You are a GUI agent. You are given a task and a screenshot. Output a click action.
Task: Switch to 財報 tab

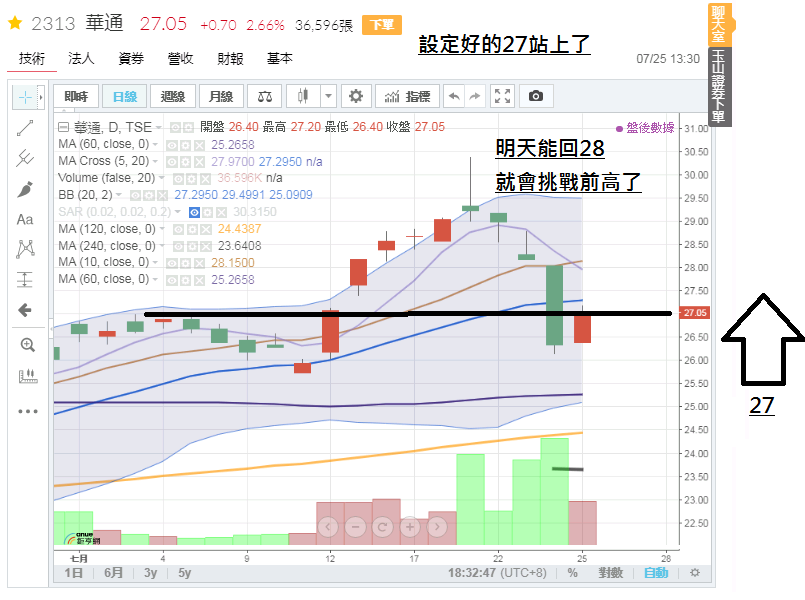pyautogui.click(x=230, y=59)
